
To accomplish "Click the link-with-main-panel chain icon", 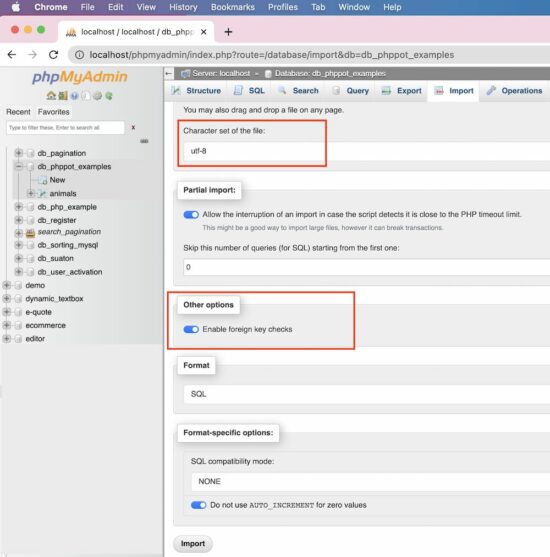I will [x=144, y=141].
